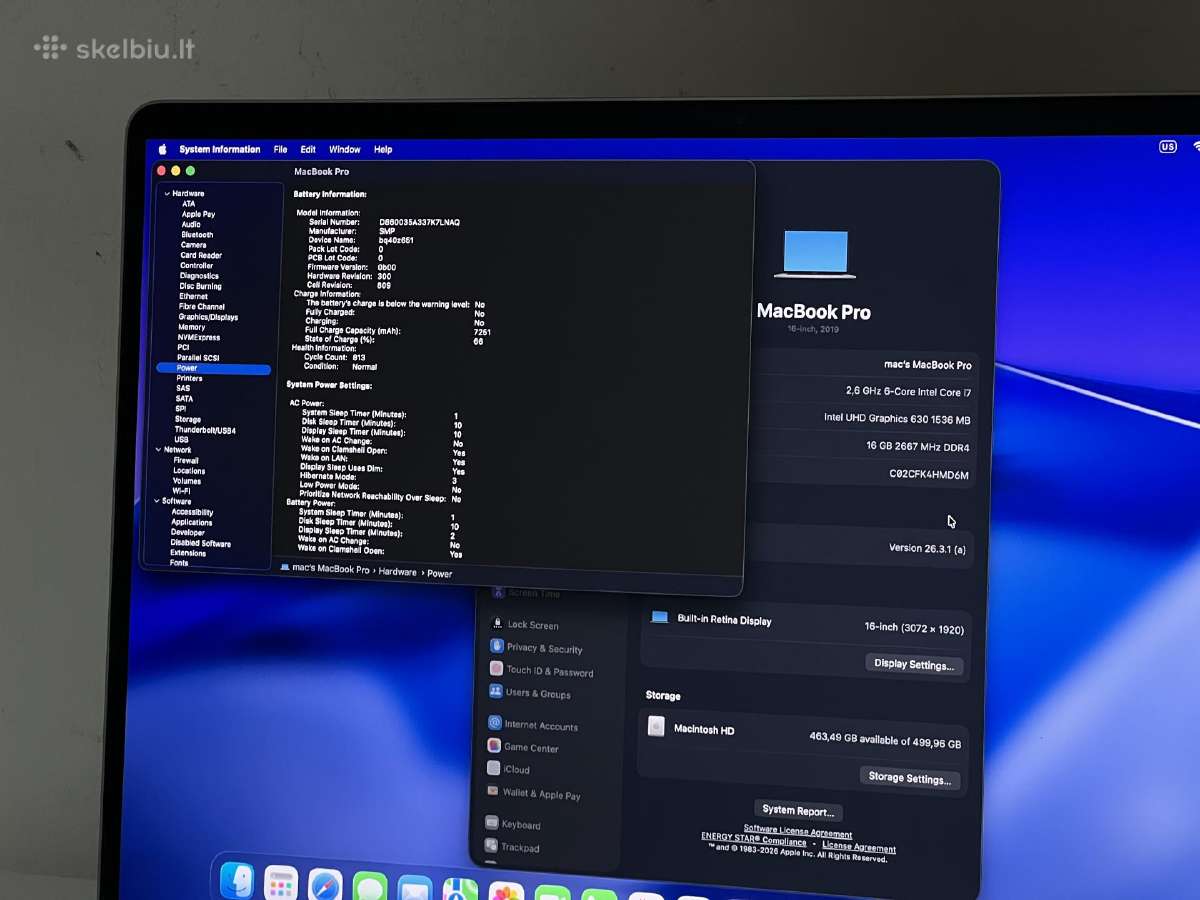Select Storage in the Hardware tree
Image resolution: width=1200 pixels, height=900 pixels.
[x=188, y=420]
